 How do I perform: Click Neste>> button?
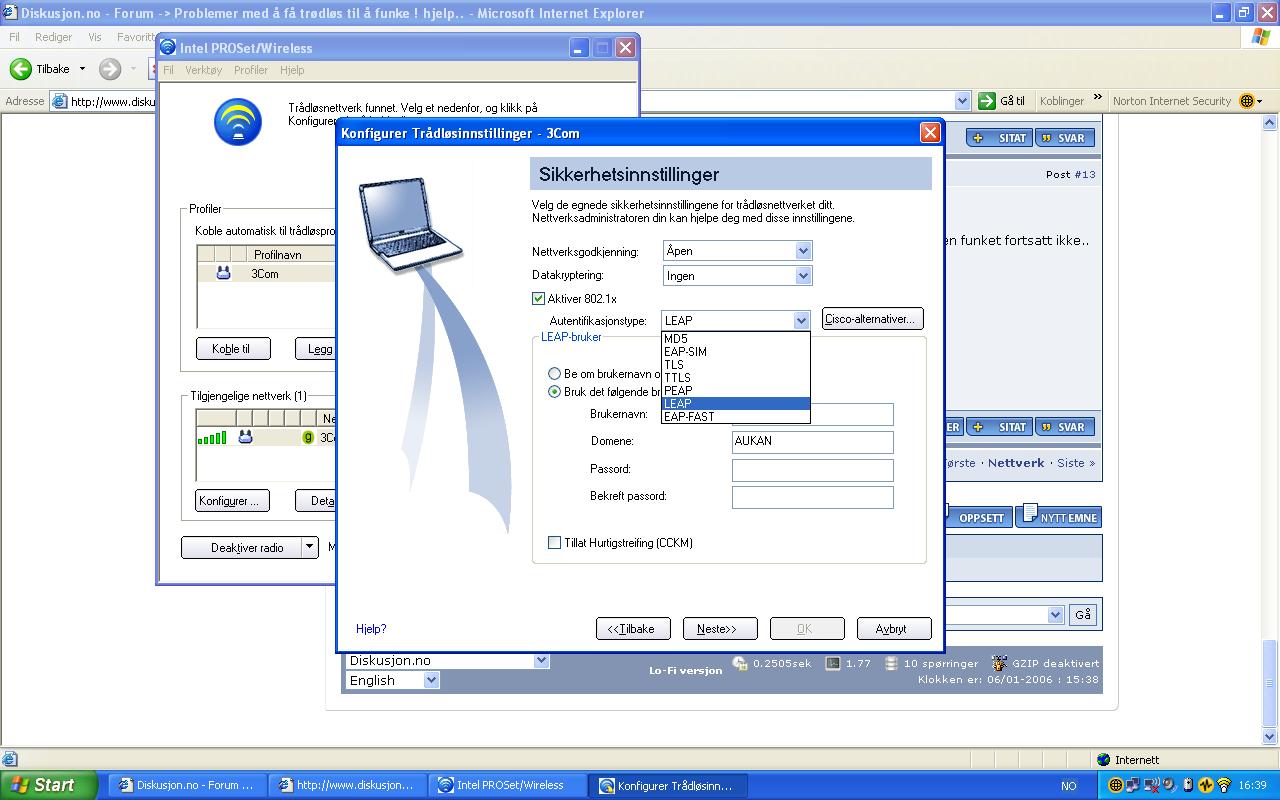pos(720,628)
